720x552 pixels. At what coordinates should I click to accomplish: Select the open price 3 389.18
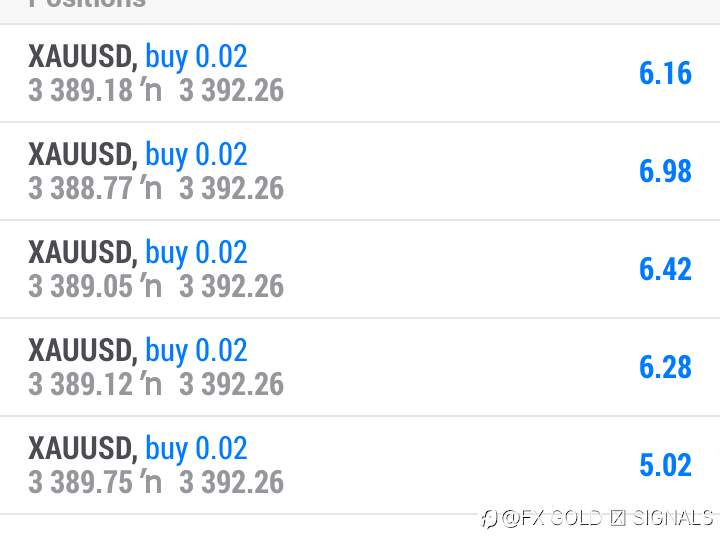[81, 90]
